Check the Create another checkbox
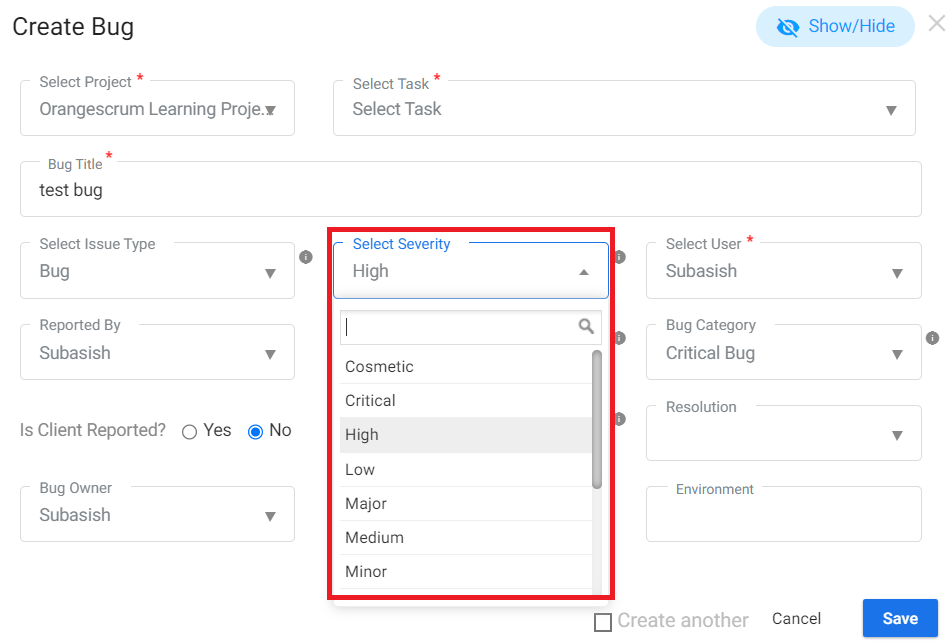Screen dimensions: 948x641 (603, 622)
